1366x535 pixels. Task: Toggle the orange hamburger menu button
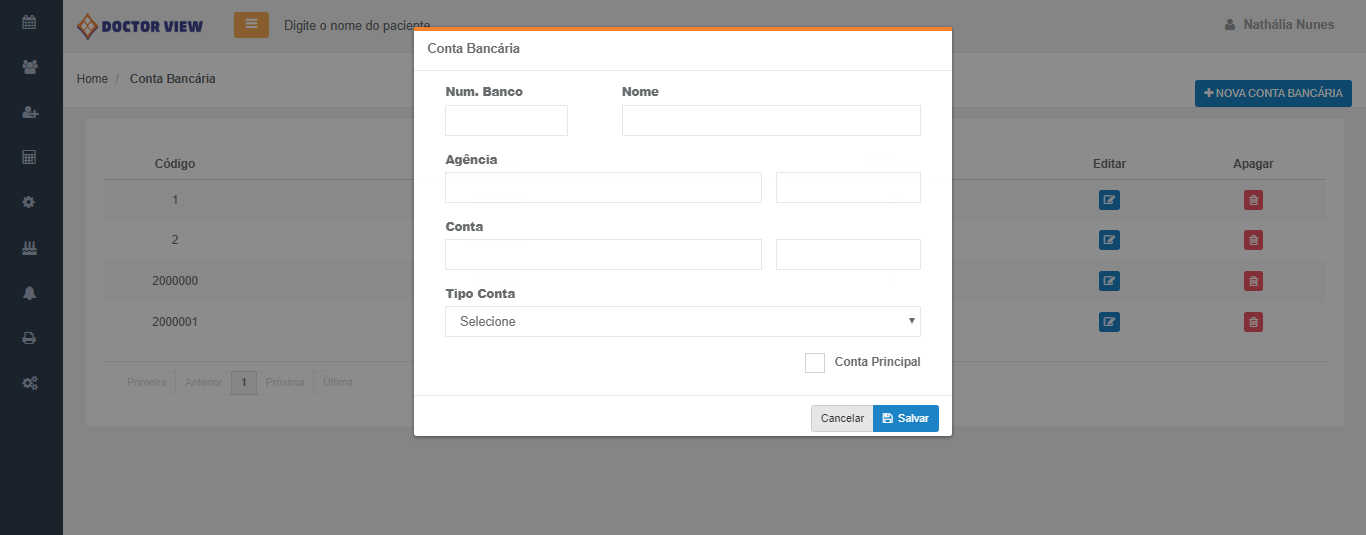pos(251,25)
